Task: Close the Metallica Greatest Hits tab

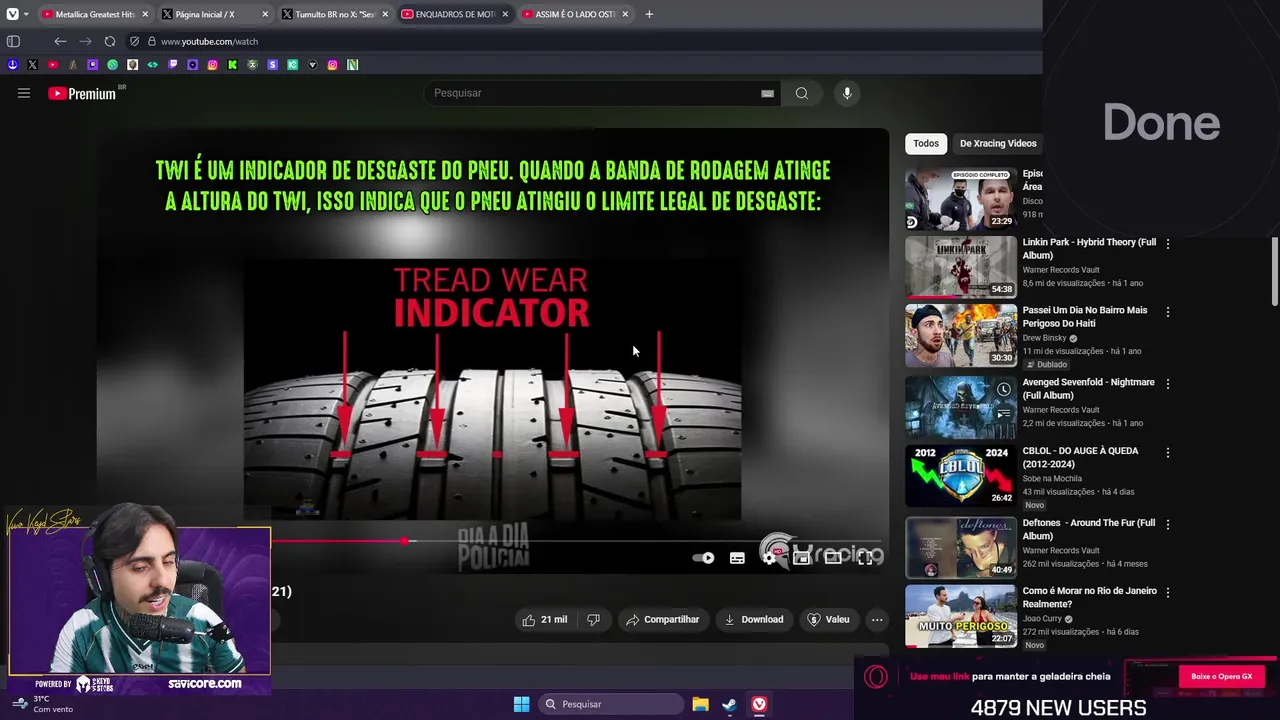Action: (x=145, y=14)
